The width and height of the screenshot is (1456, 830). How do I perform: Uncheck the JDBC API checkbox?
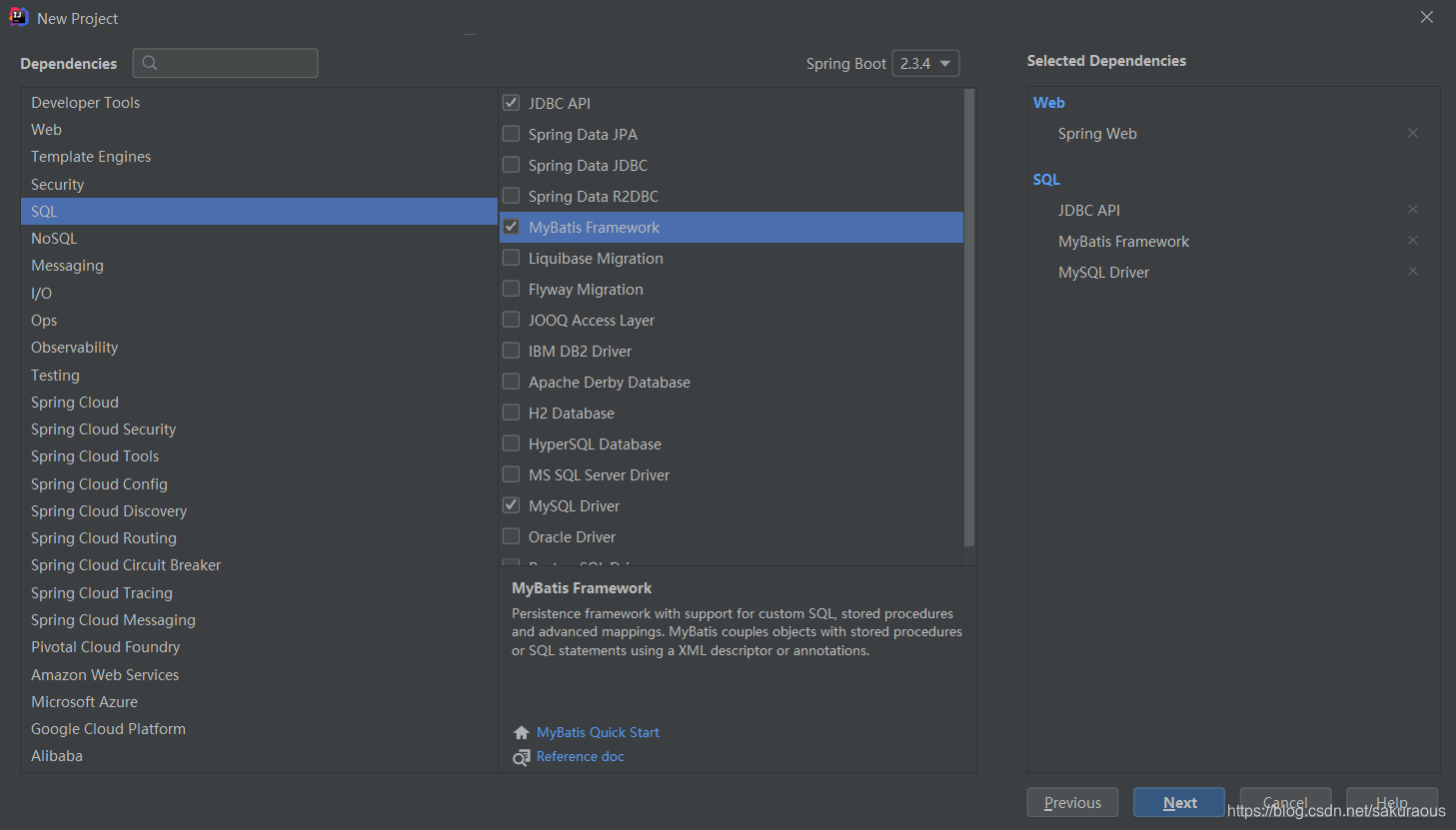coord(511,103)
